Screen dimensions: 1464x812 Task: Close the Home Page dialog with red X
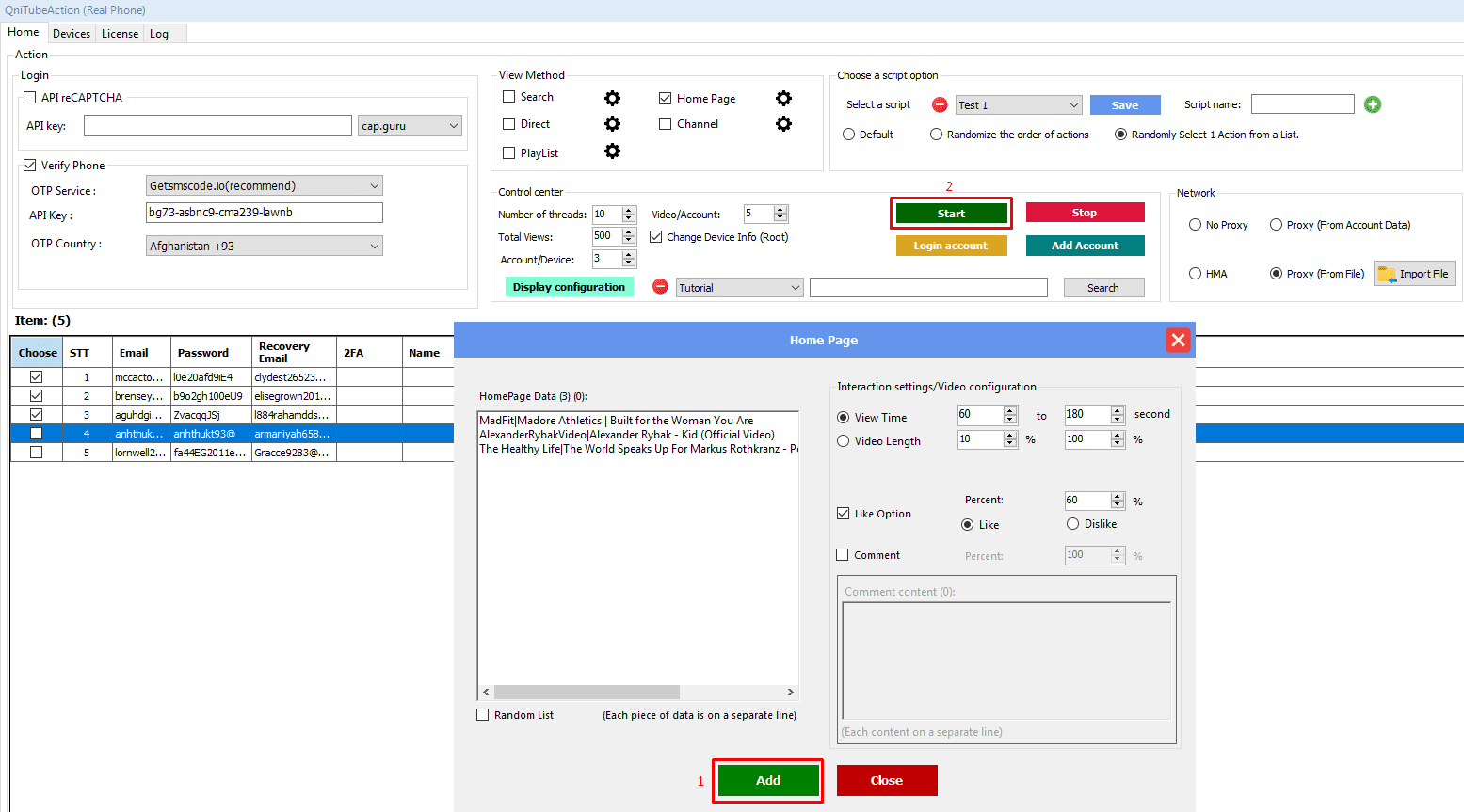point(1178,340)
